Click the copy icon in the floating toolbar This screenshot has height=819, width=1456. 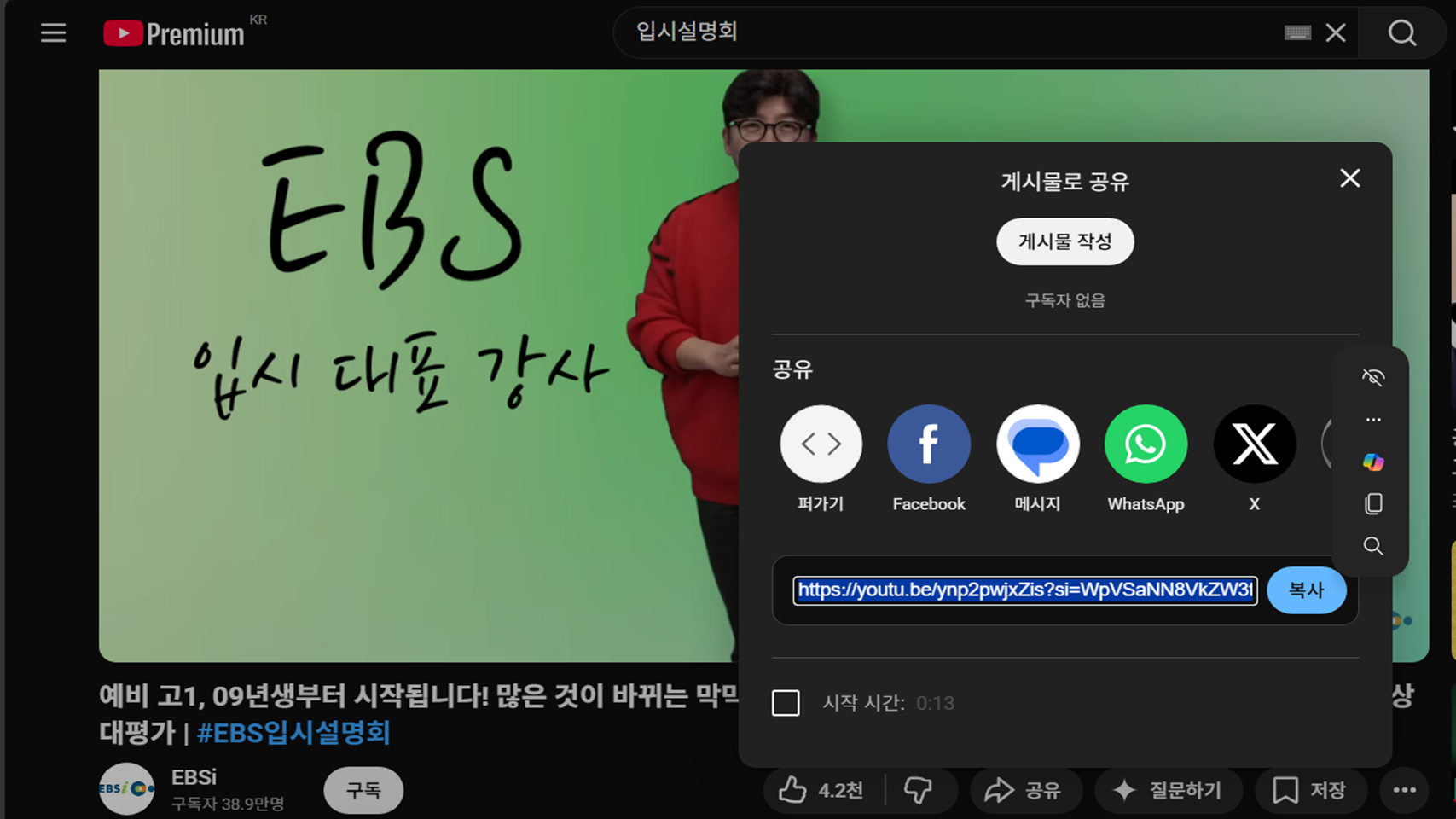click(1372, 503)
